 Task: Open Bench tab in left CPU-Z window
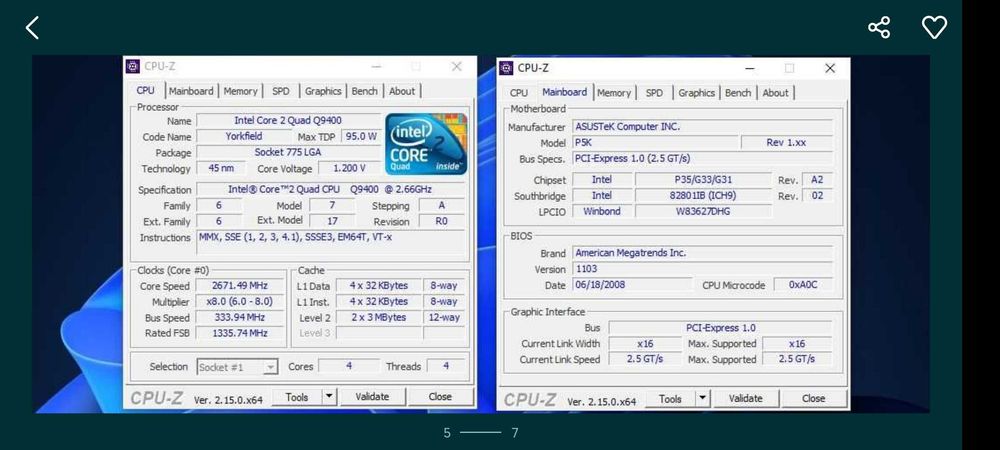(364, 91)
